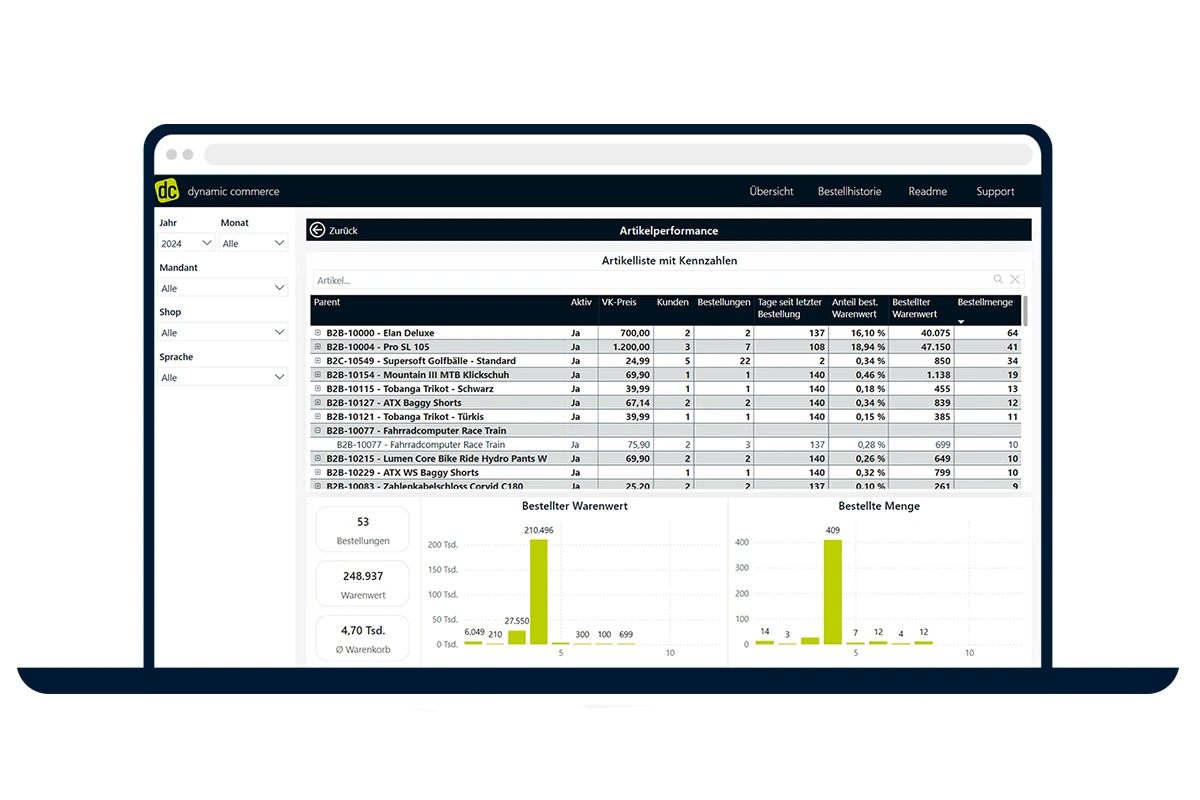Click row B2B-10083 - Zahlenkabelschloss Corvid C180
Image resolution: width=1200 pixels, height=800 pixels.
[666, 486]
